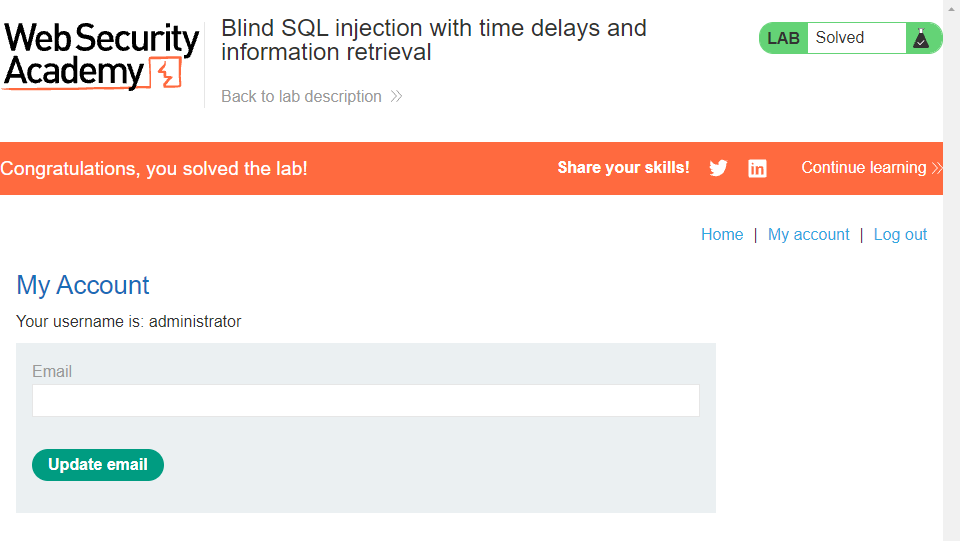Click the Web Security Academy logo

[x=101, y=56]
